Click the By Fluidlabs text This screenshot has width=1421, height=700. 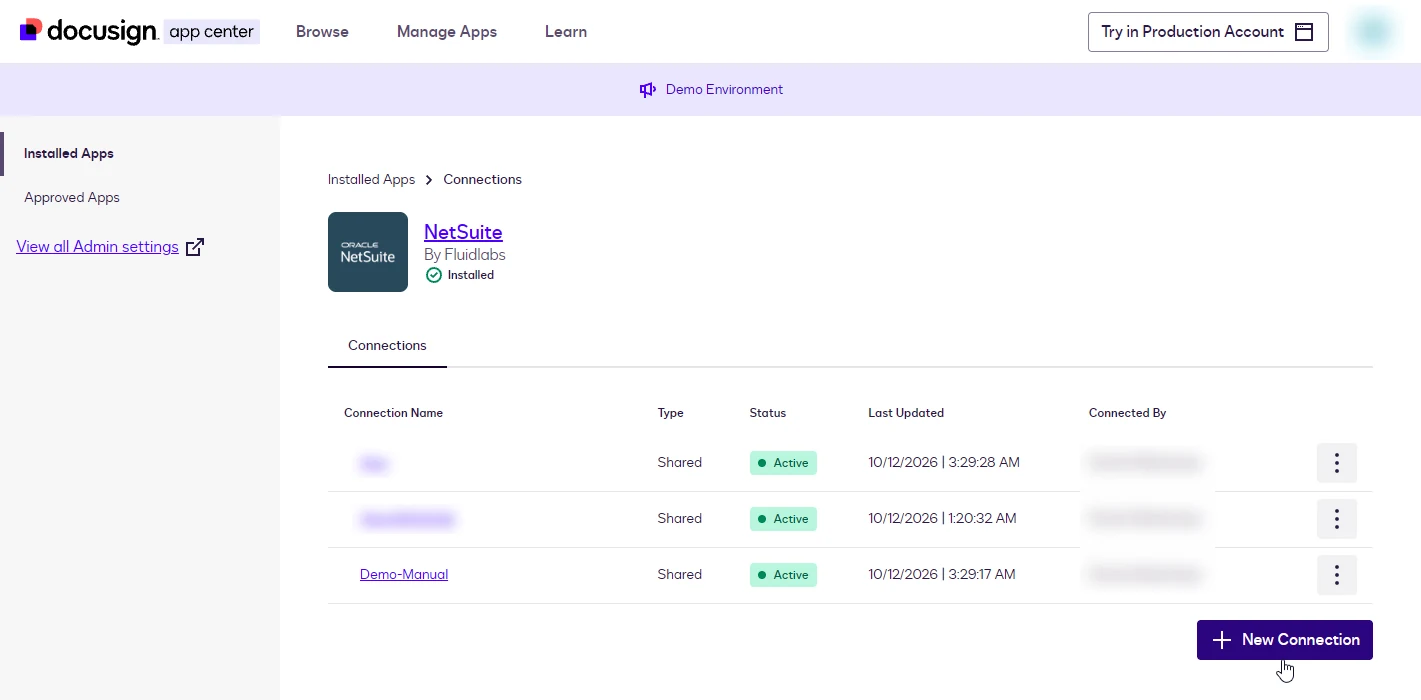[465, 255]
